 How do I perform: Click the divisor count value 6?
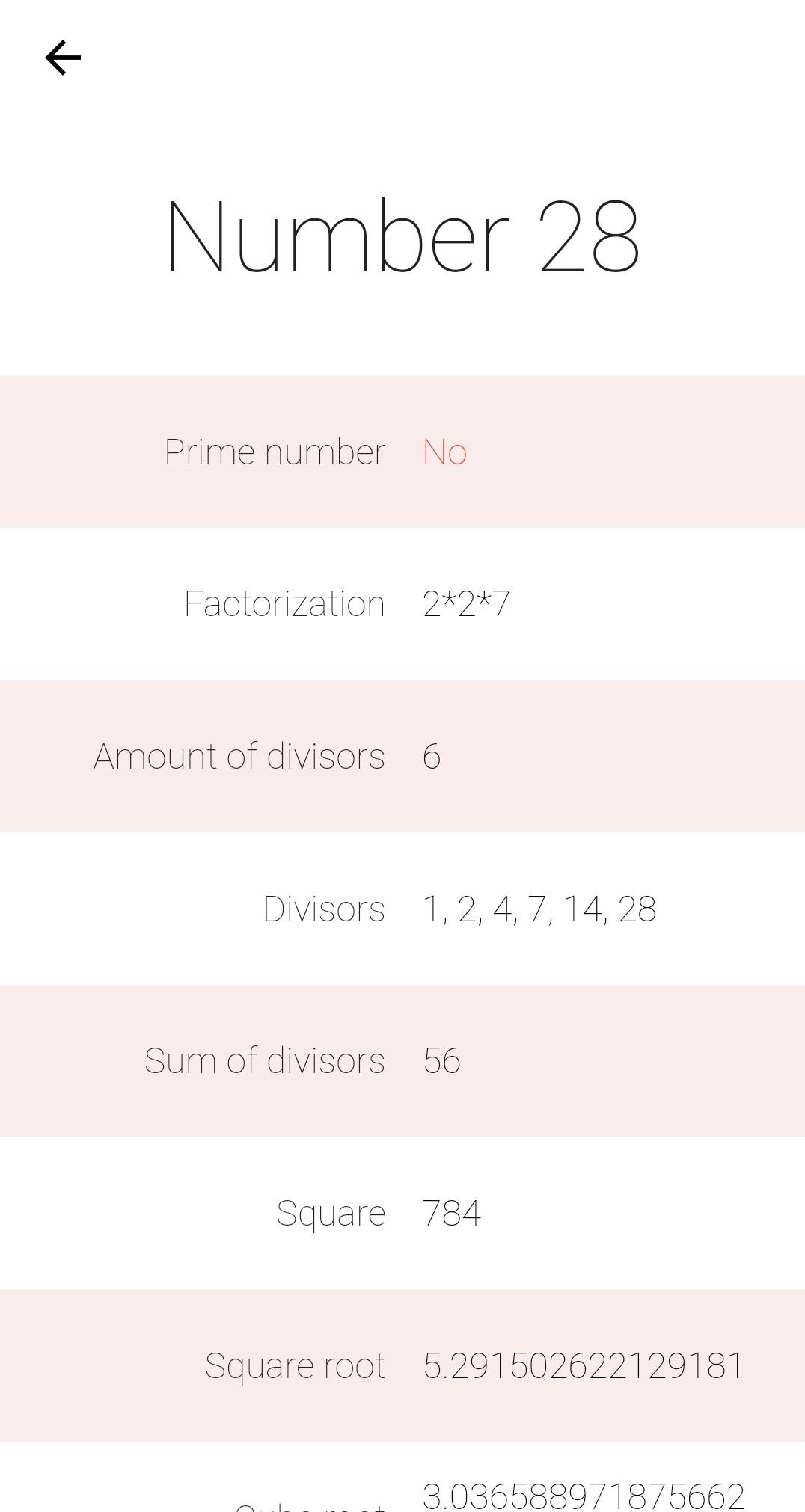tap(432, 756)
